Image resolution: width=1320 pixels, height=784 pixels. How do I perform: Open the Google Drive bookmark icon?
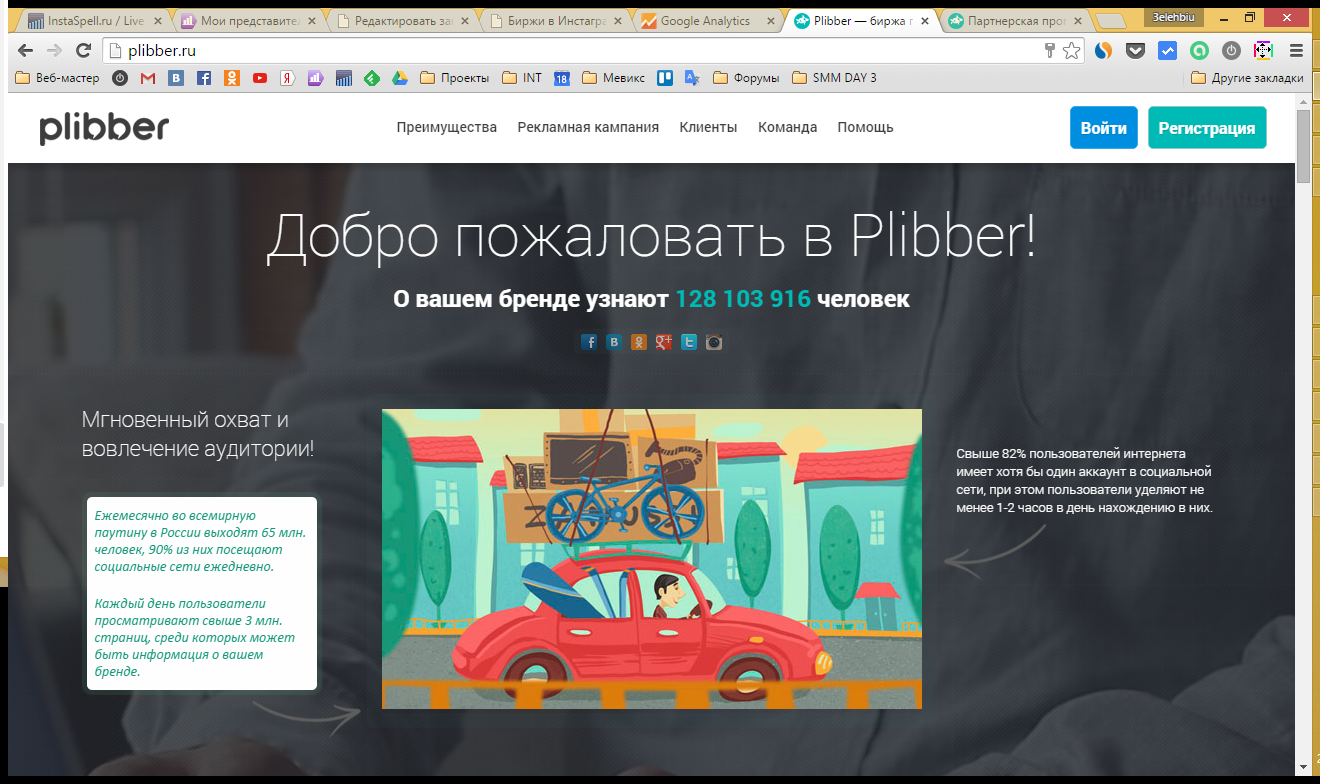click(x=400, y=78)
